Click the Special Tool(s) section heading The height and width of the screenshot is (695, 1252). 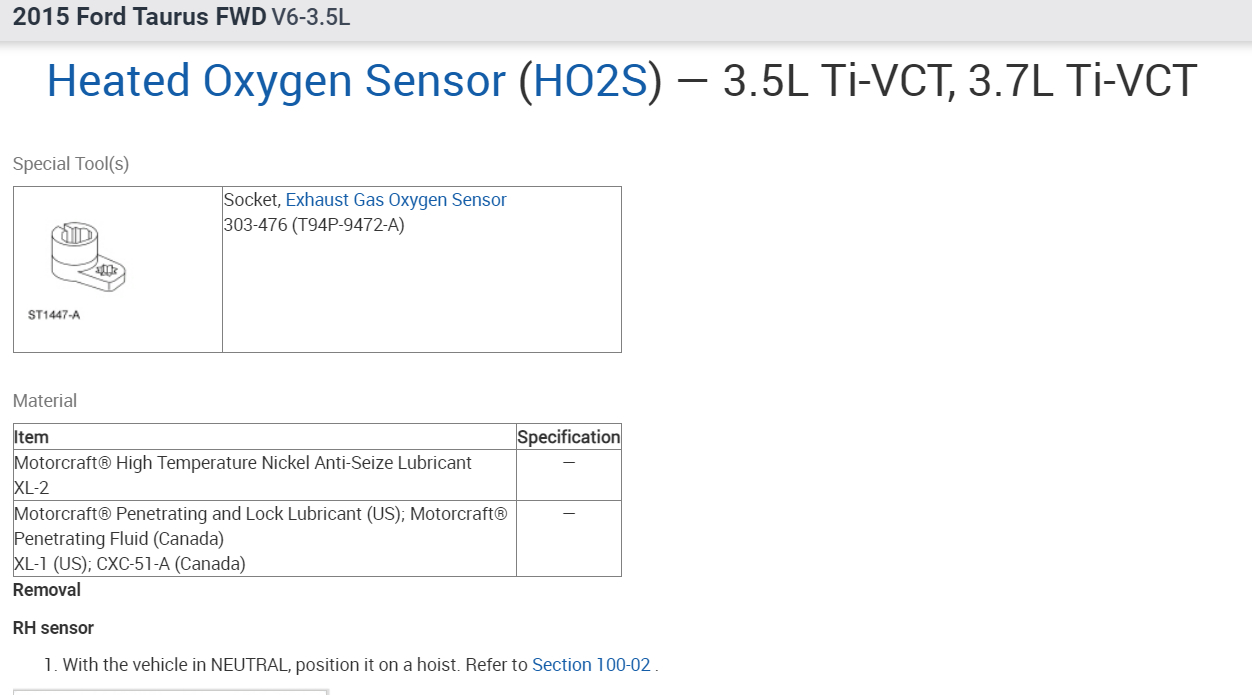71,164
